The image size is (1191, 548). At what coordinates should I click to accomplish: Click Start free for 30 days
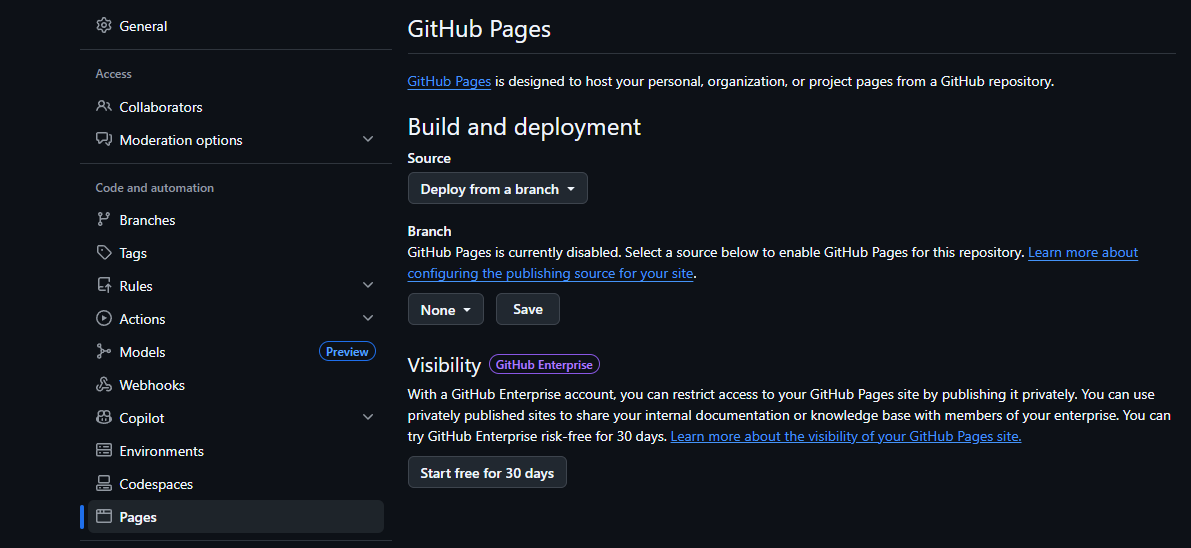487,473
